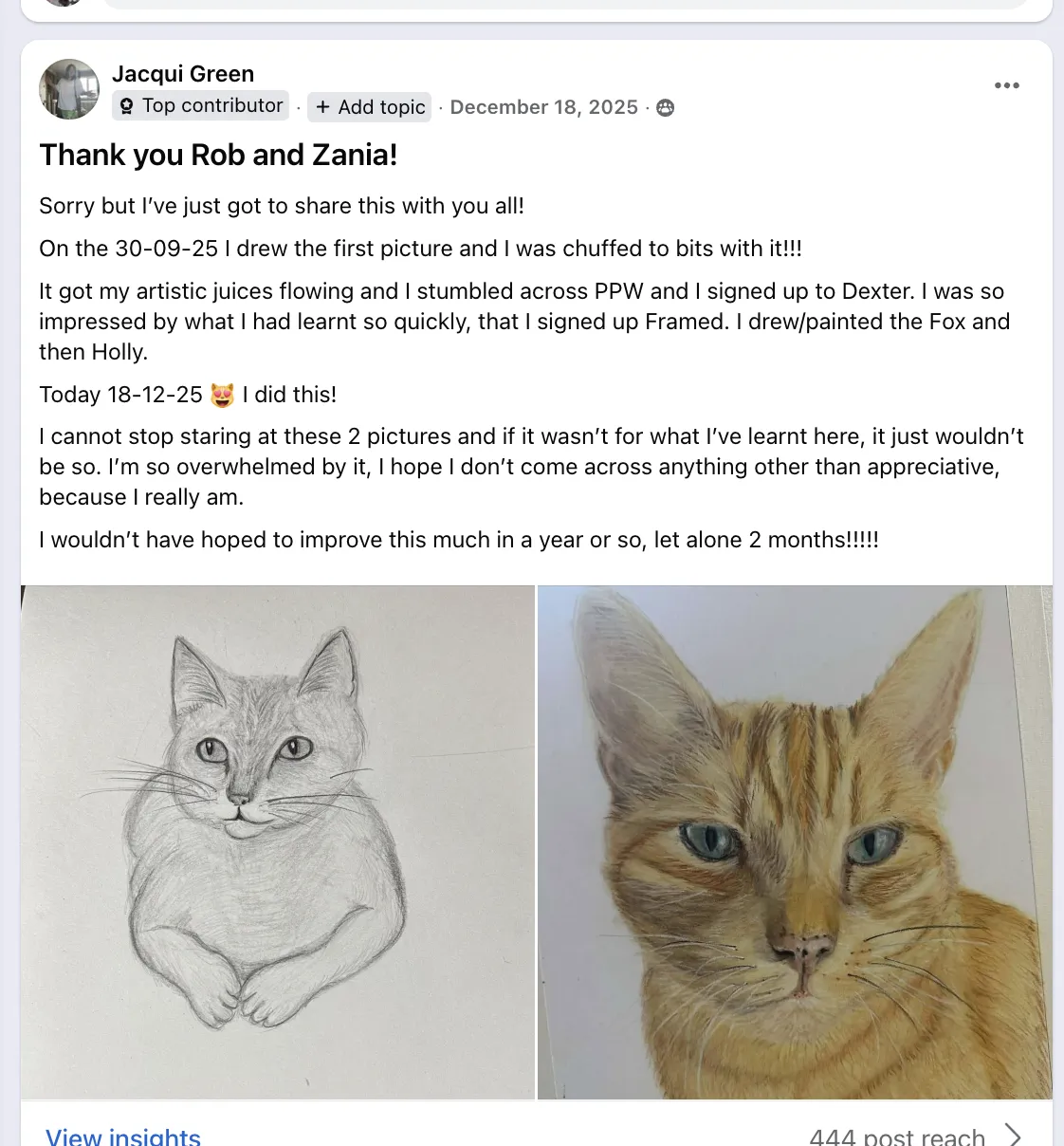Image resolution: width=1064 pixels, height=1146 pixels.
Task: Click the 'Thank you Rob and Zania!' heading
Action: [x=218, y=155]
